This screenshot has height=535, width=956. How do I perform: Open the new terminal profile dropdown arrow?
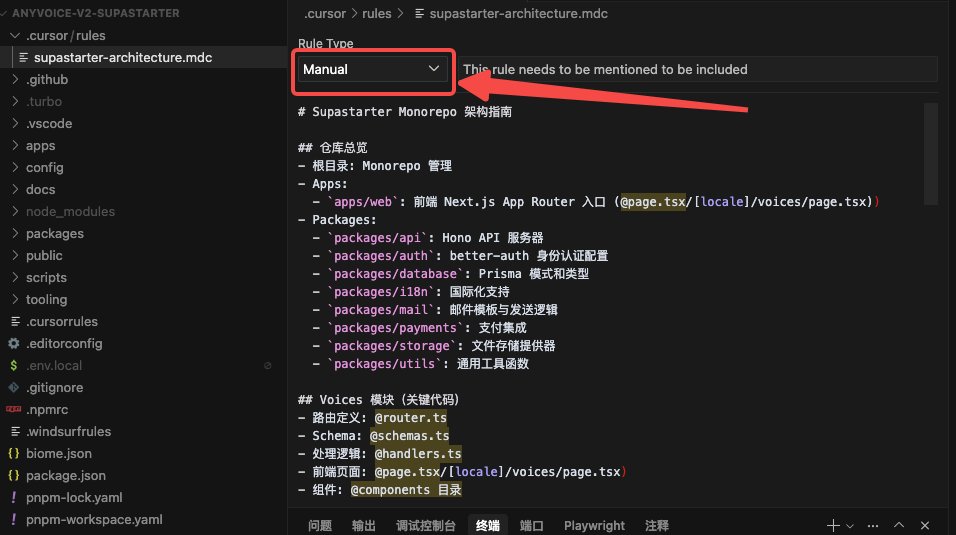[x=850, y=526]
